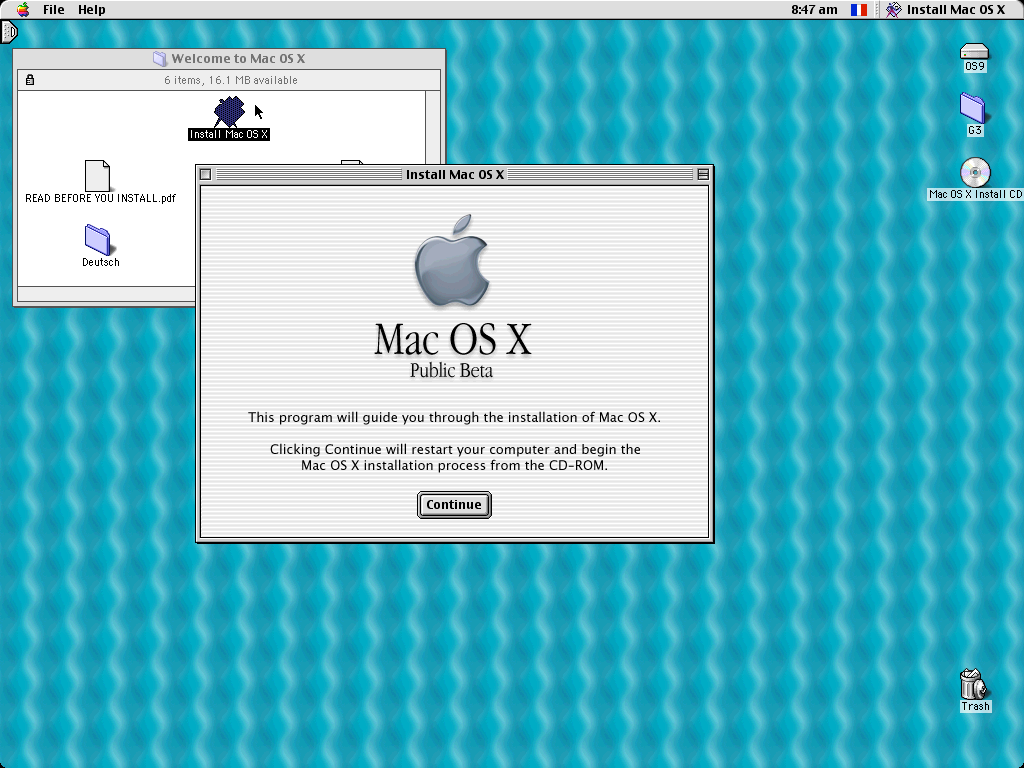1024x768 pixels.
Task: Select the Mac OS X Install CD icon
Action: [975, 172]
